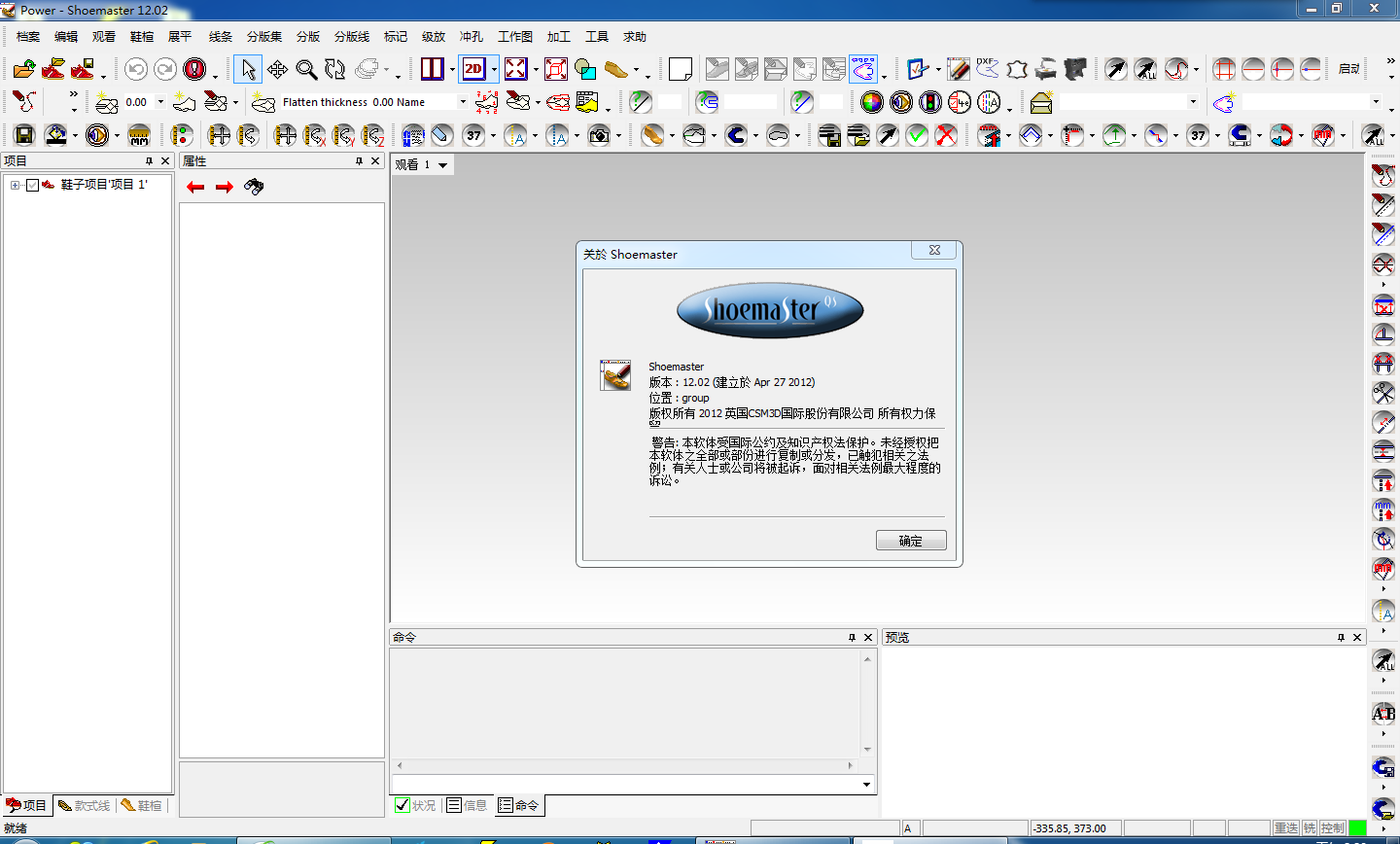1400x844 pixels.
Task: Click the mm ruler measurement icon
Action: tap(139, 135)
